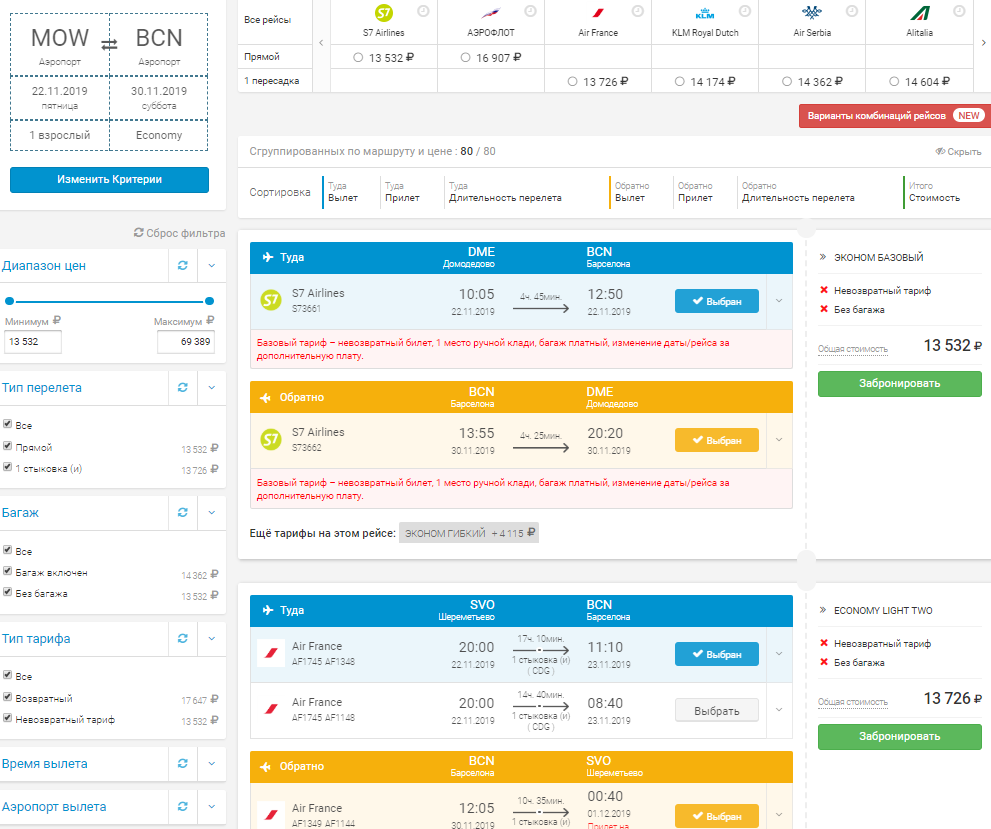
Task: Collapse the Багаж filter section
Action: 212,512
